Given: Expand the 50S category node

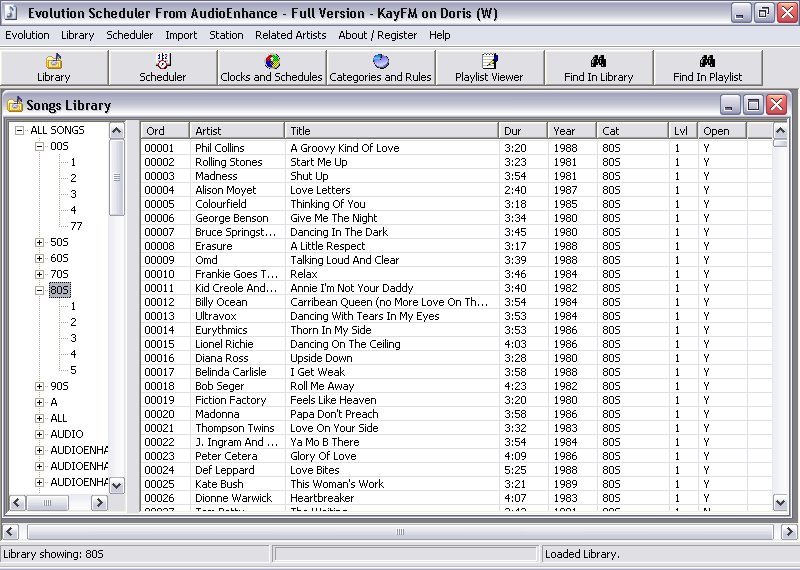Looking at the screenshot, I should [x=39, y=242].
